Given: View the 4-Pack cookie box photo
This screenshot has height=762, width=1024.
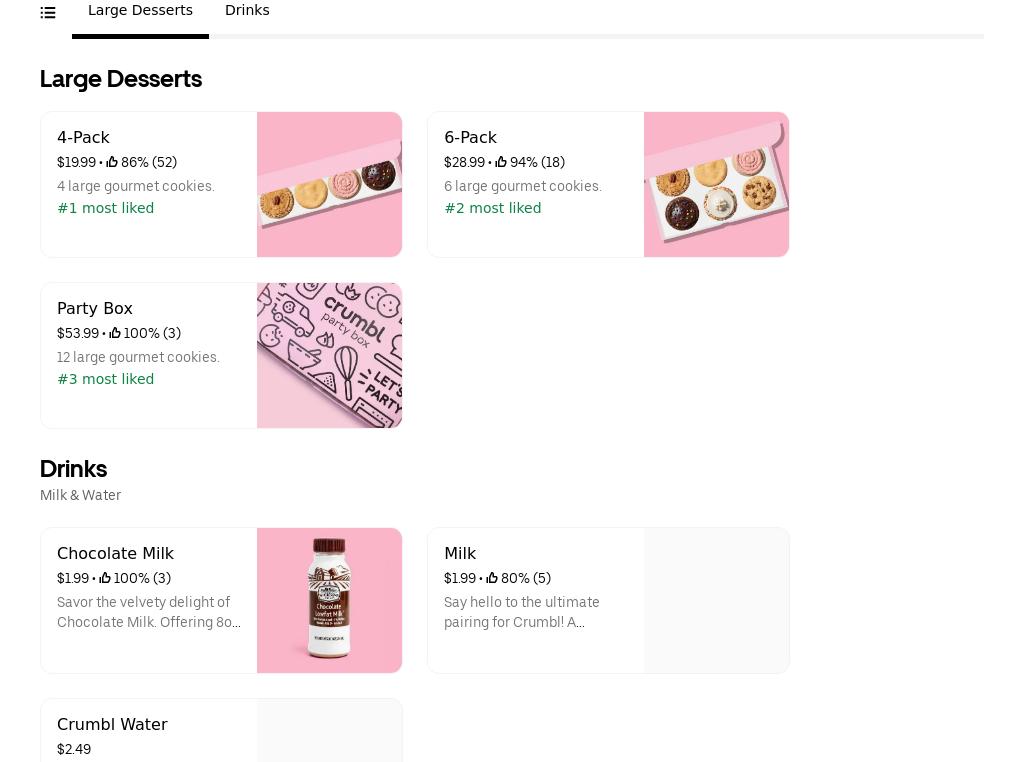Looking at the screenshot, I should click(x=329, y=184).
